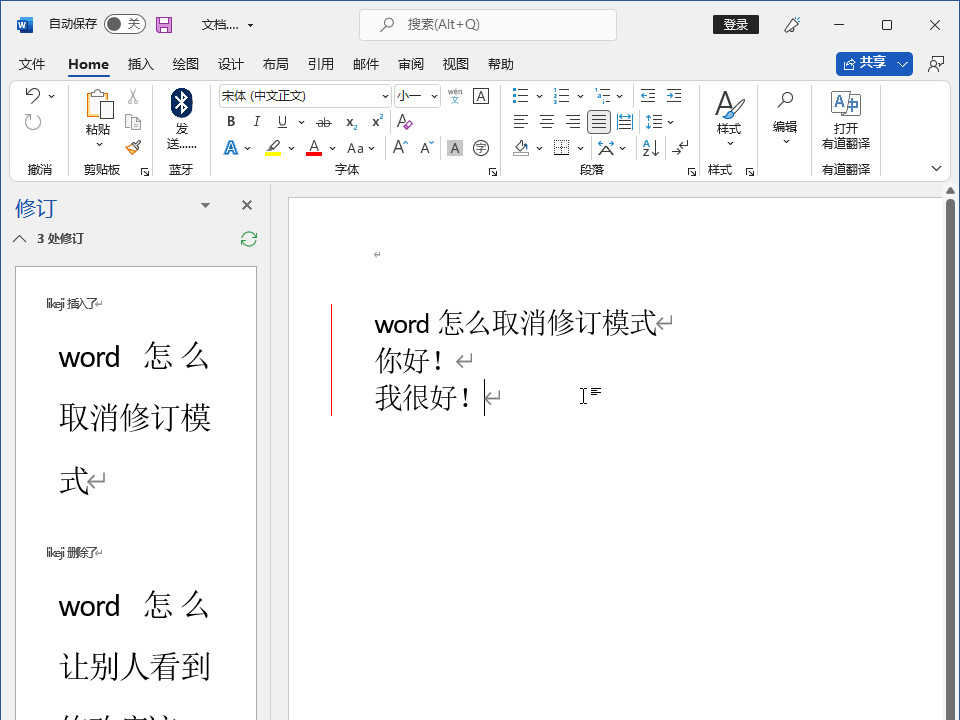Cut selection with scissors icon

pos(133,96)
